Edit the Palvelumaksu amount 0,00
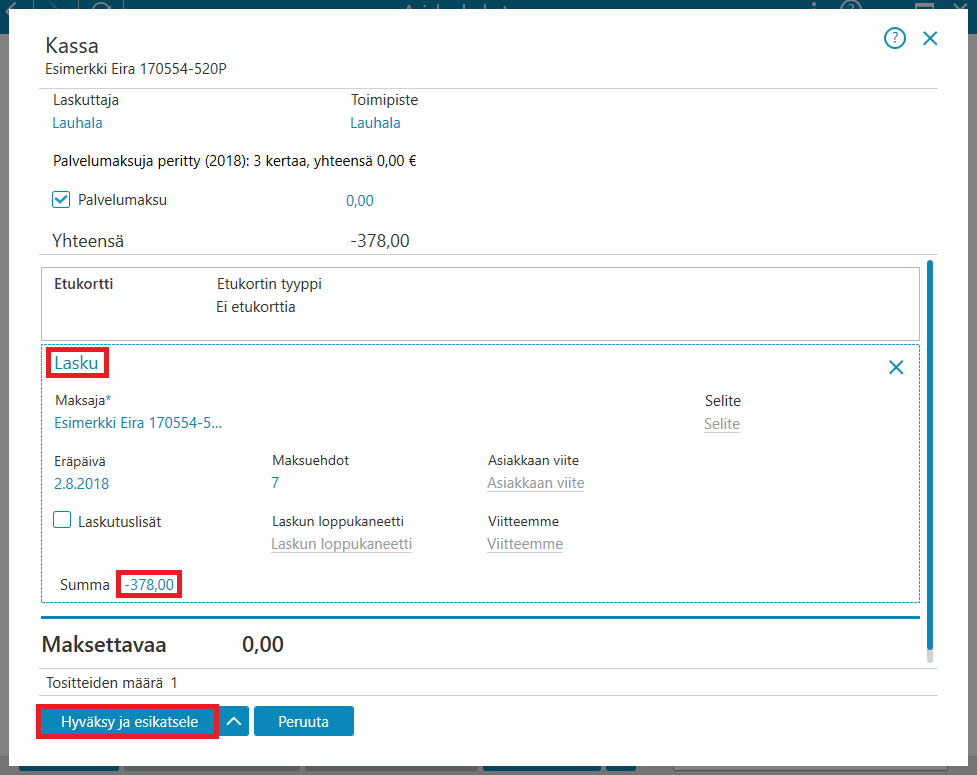The height and width of the screenshot is (775, 977). click(360, 201)
